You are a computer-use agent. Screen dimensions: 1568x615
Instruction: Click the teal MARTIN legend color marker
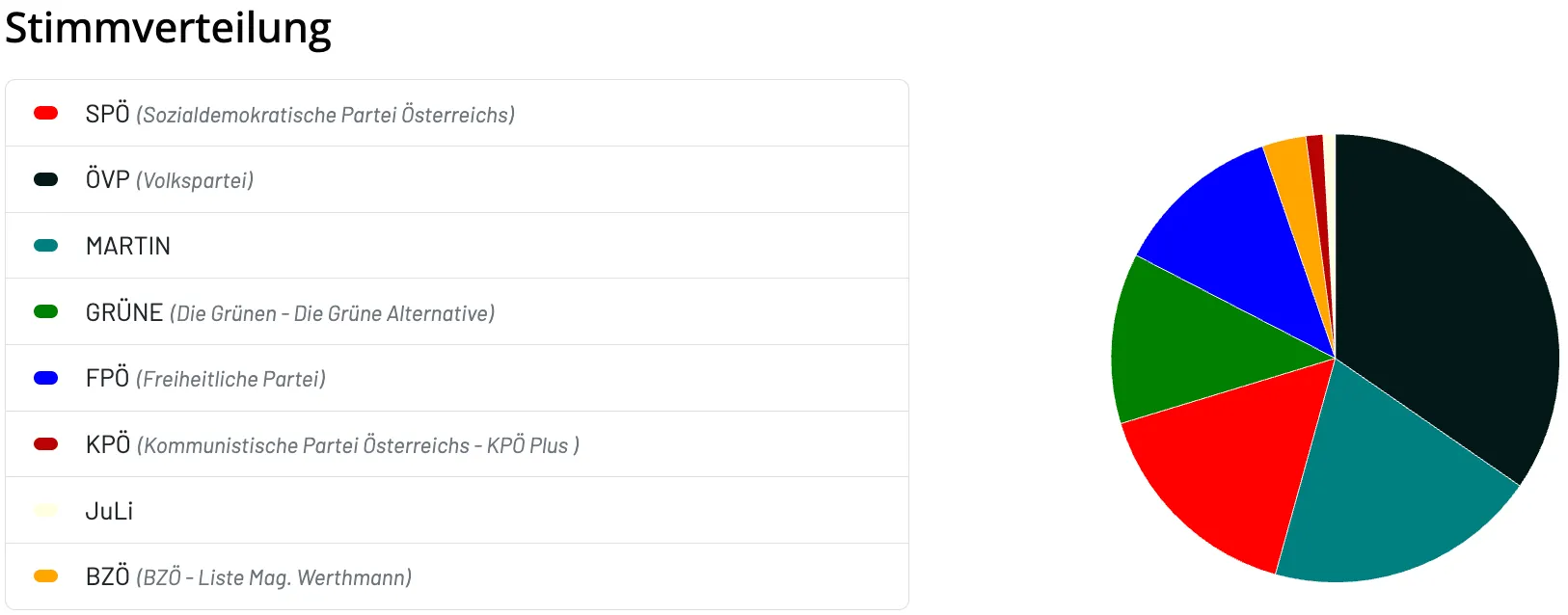(x=45, y=246)
